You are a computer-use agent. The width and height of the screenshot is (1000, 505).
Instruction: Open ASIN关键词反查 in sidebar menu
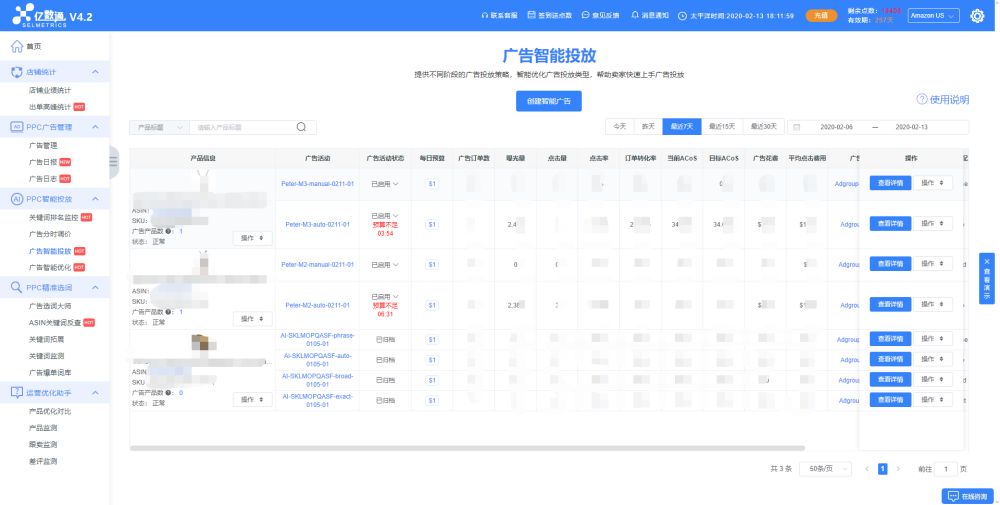[x=55, y=323]
